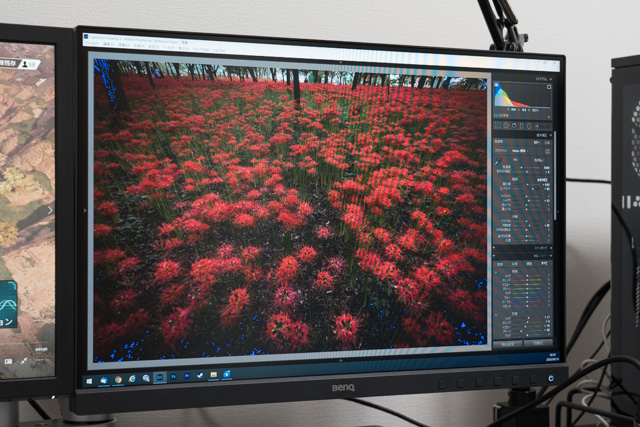The height and width of the screenshot is (427, 640).
Task: Toggle shadow clipping indicator in histogram
Action: point(496,85)
